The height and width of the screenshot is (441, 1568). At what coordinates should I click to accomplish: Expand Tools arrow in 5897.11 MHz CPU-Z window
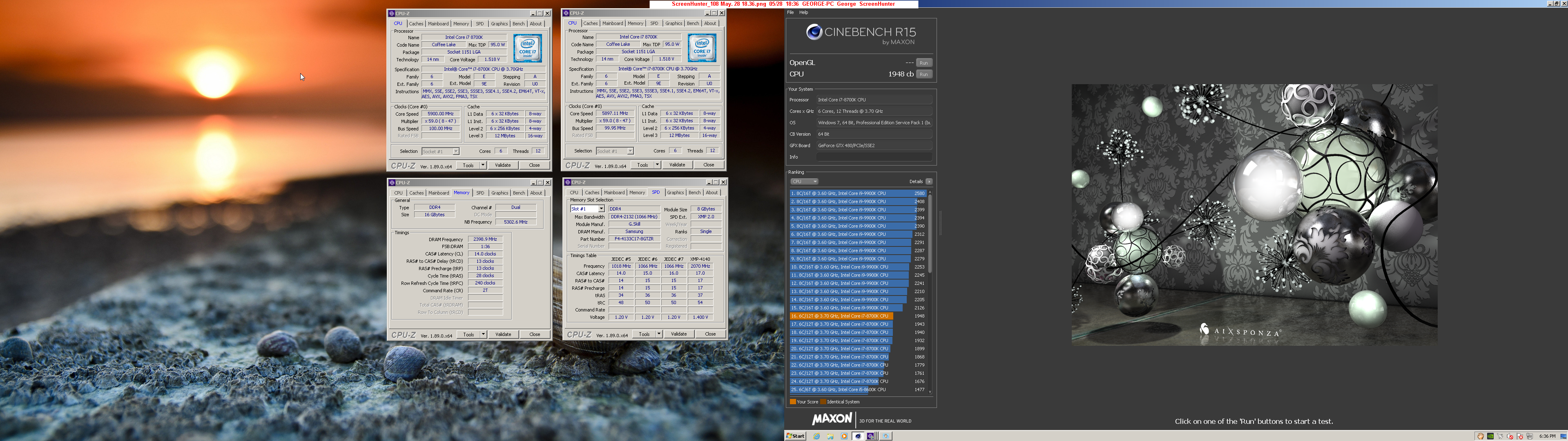pyautogui.click(x=658, y=164)
